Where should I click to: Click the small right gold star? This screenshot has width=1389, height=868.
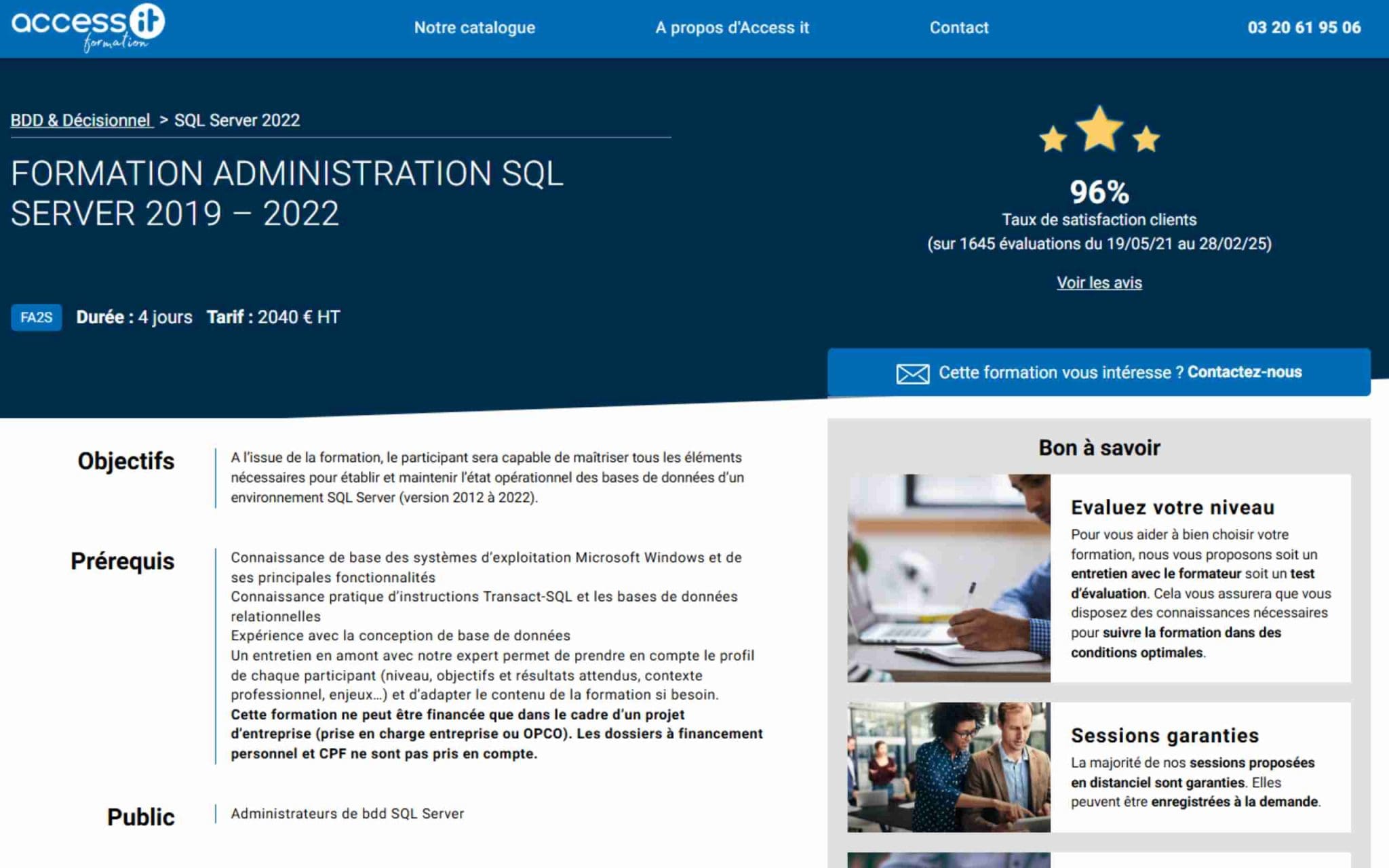[1146, 139]
